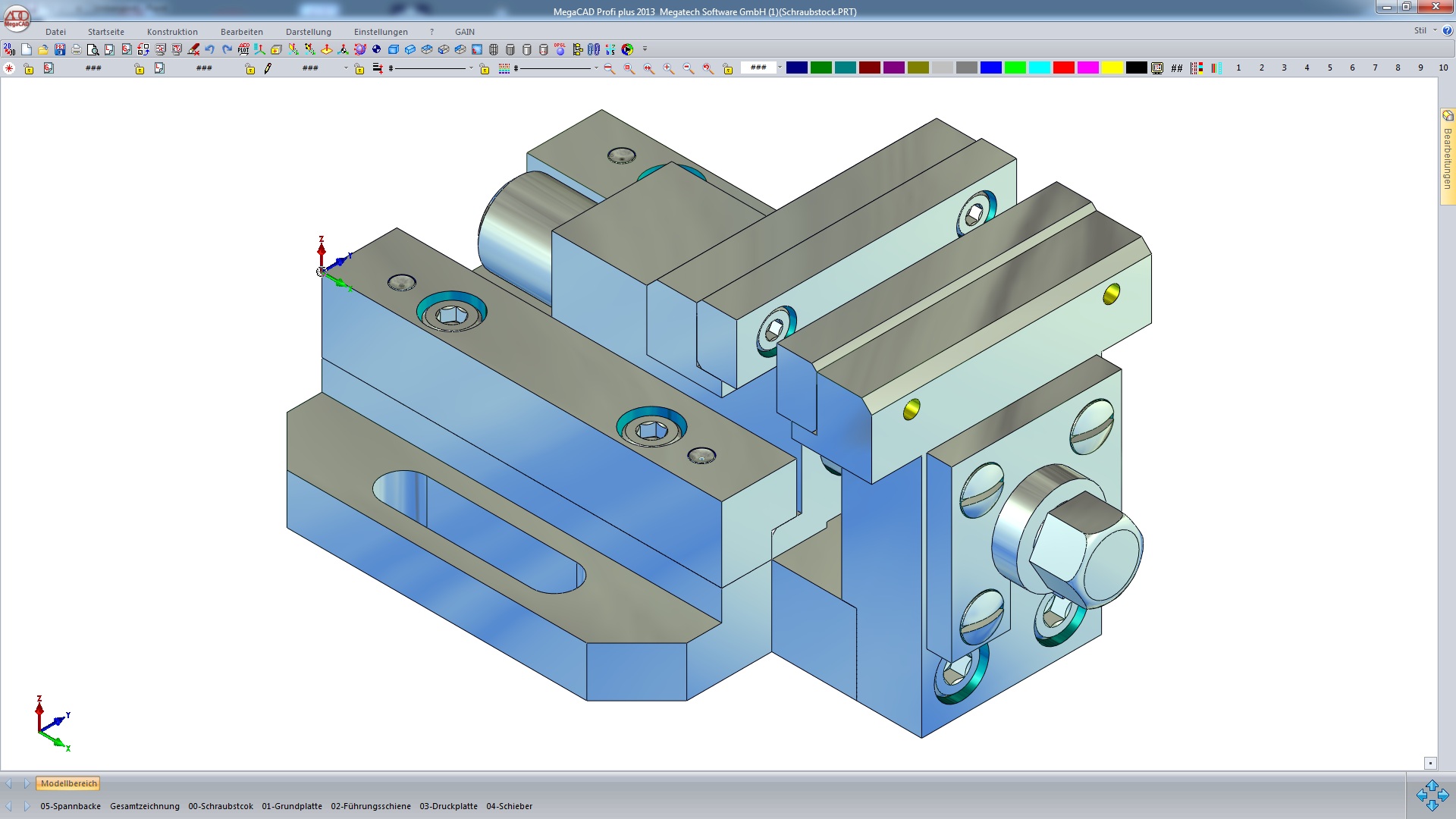
Task: Click the Print icon in toolbar
Action: 76,49
